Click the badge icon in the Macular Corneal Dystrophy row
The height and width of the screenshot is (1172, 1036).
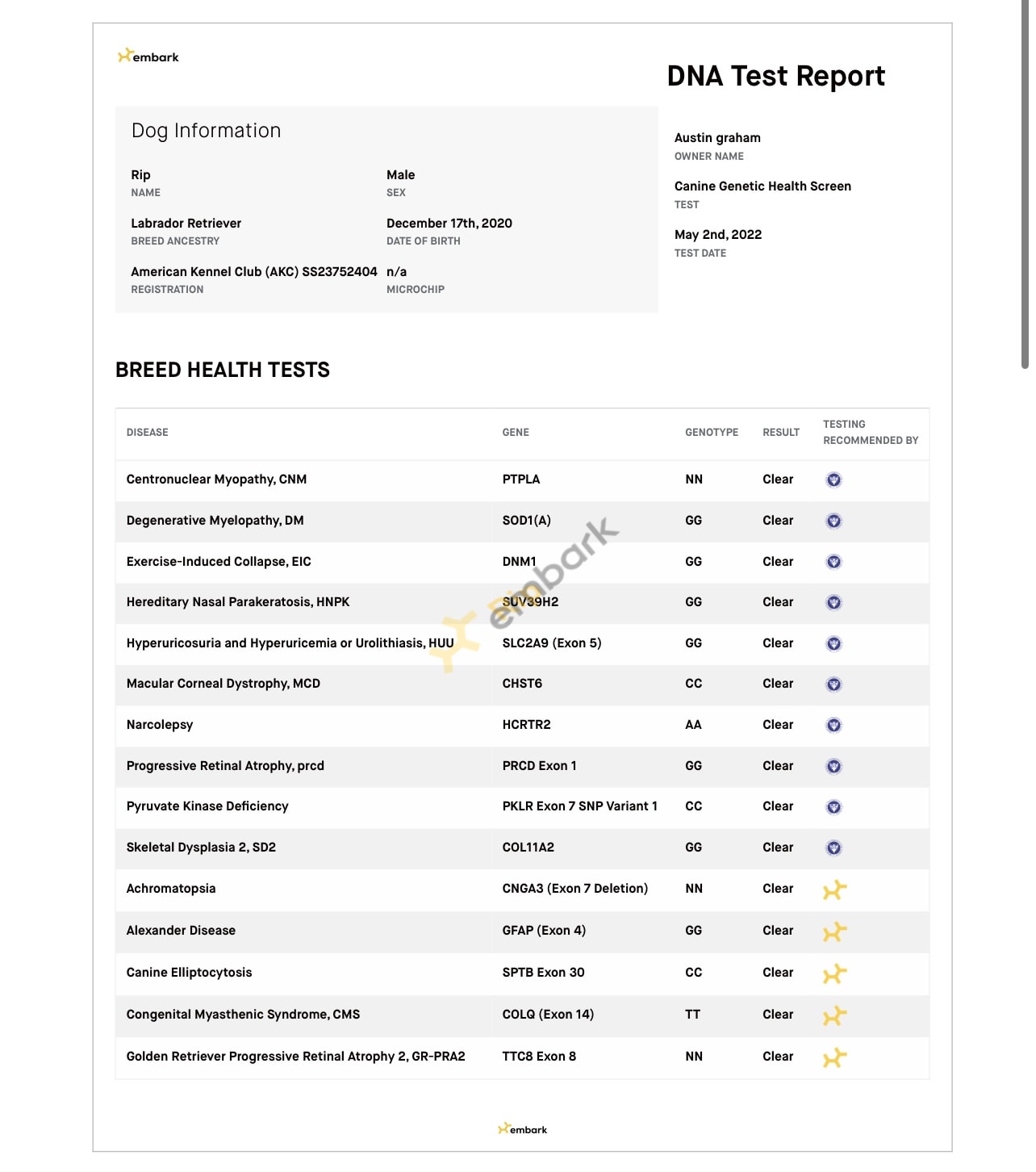(833, 684)
